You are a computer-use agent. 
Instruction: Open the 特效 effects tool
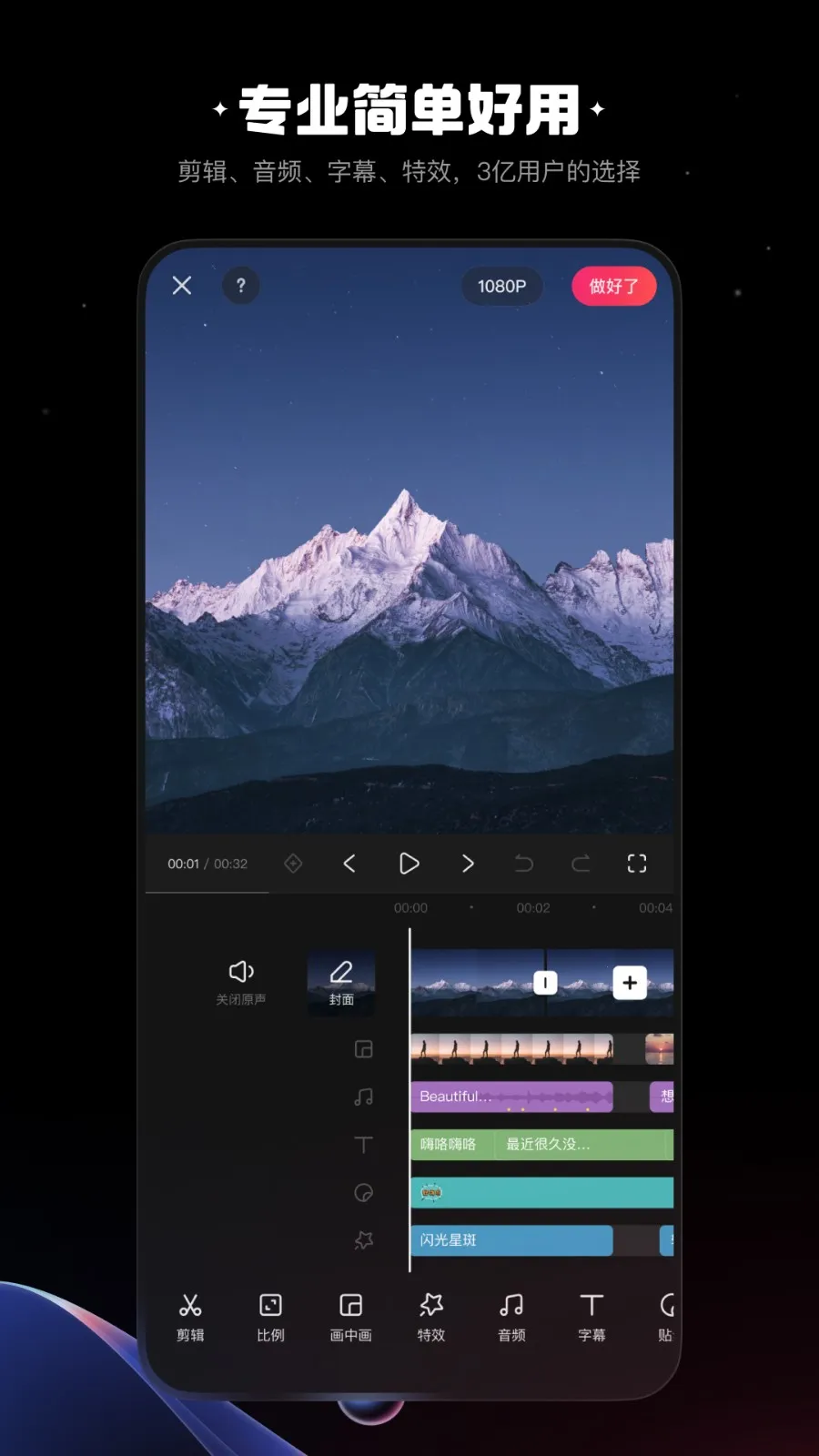tap(431, 1317)
